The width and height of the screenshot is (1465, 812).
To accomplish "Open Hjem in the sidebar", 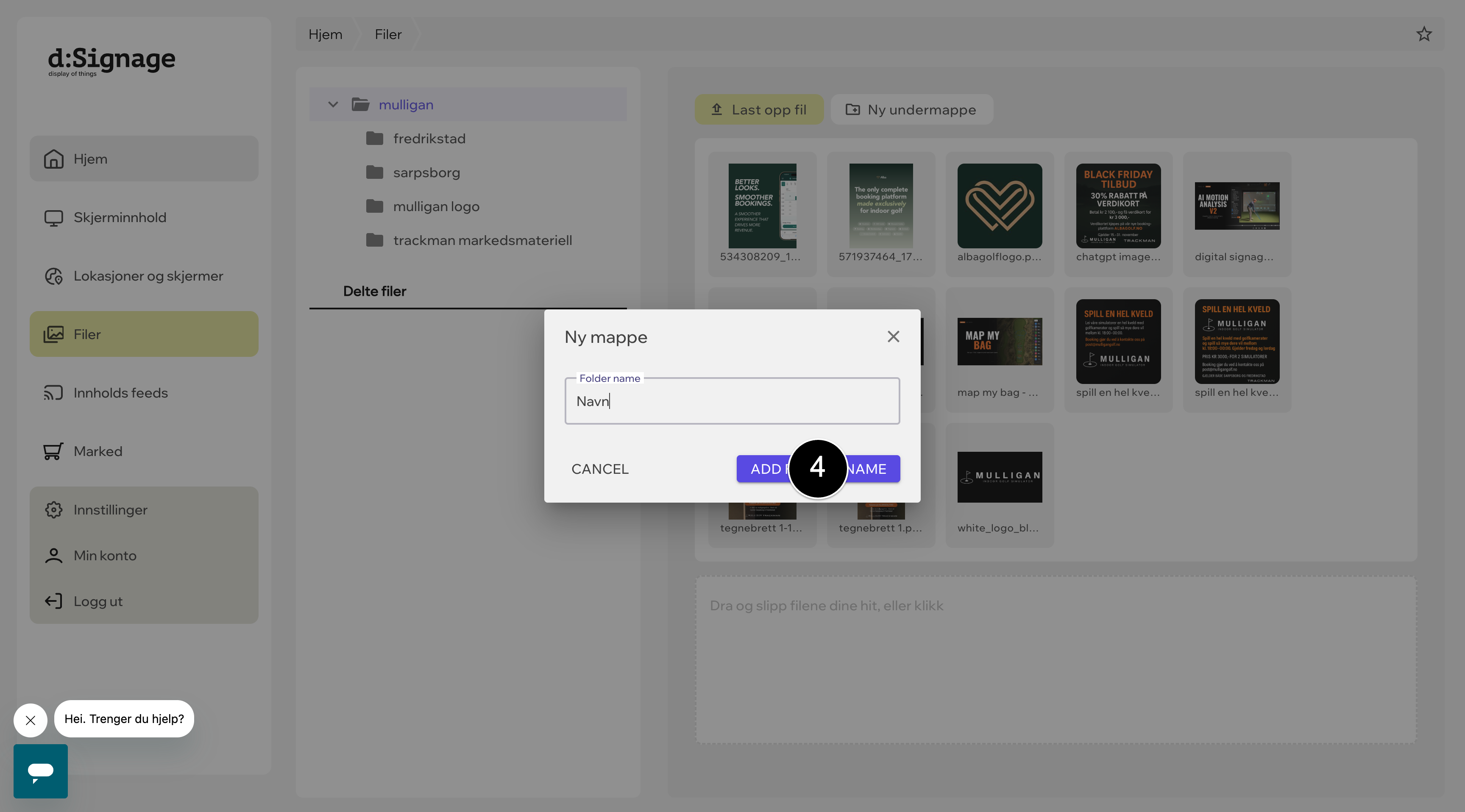I will point(144,159).
